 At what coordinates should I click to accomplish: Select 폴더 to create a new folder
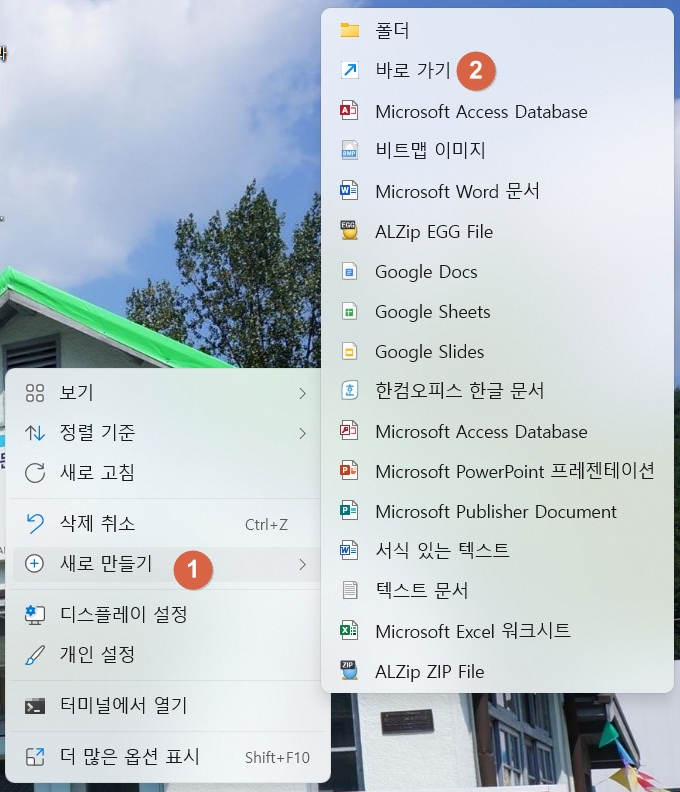pos(497,30)
